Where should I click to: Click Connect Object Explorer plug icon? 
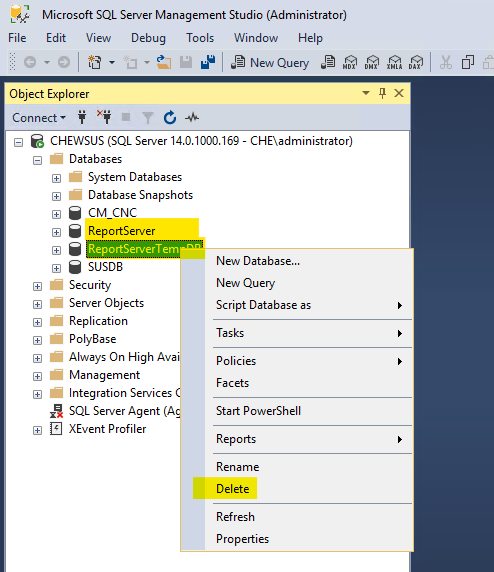click(x=82, y=117)
